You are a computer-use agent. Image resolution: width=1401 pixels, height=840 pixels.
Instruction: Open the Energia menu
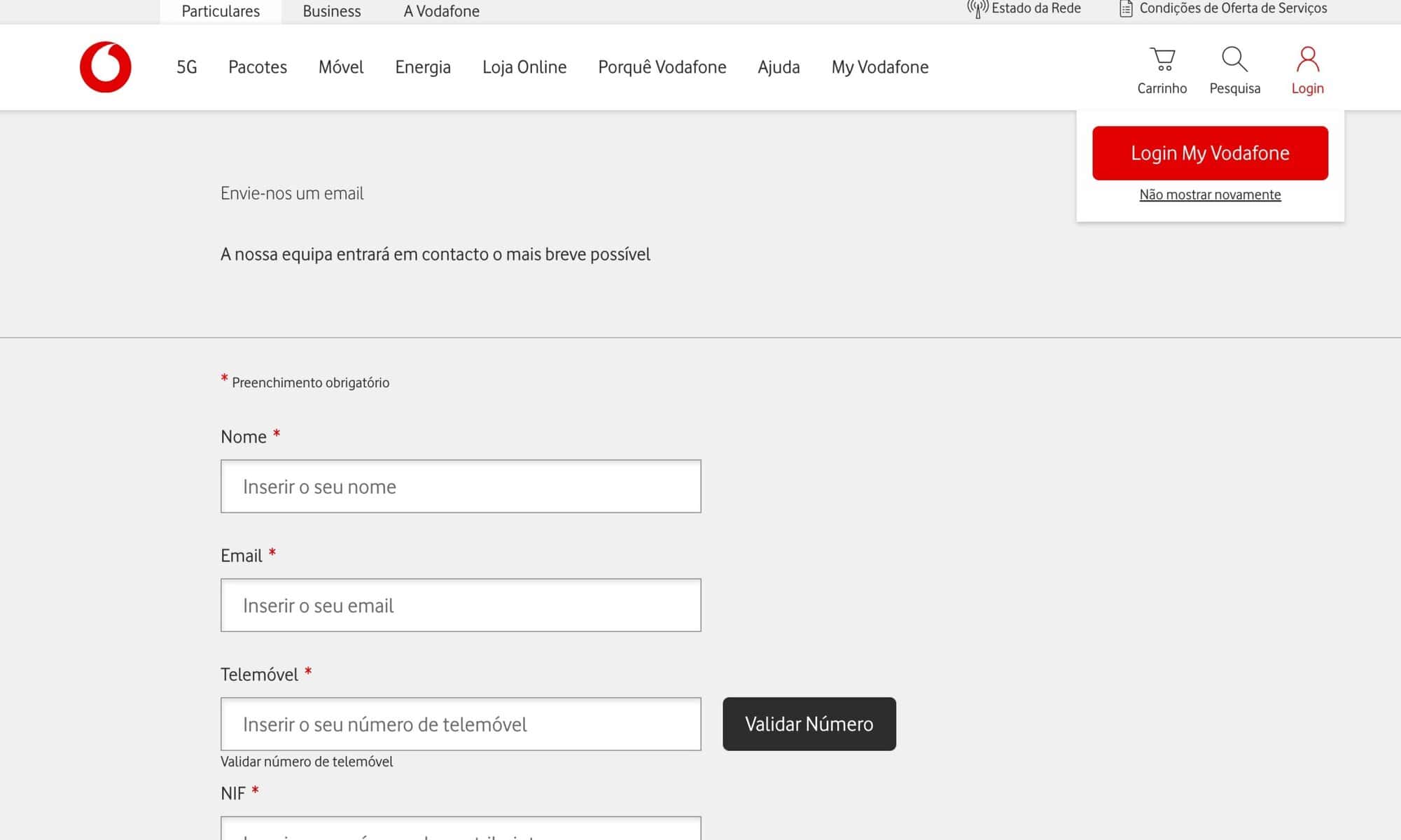423,67
